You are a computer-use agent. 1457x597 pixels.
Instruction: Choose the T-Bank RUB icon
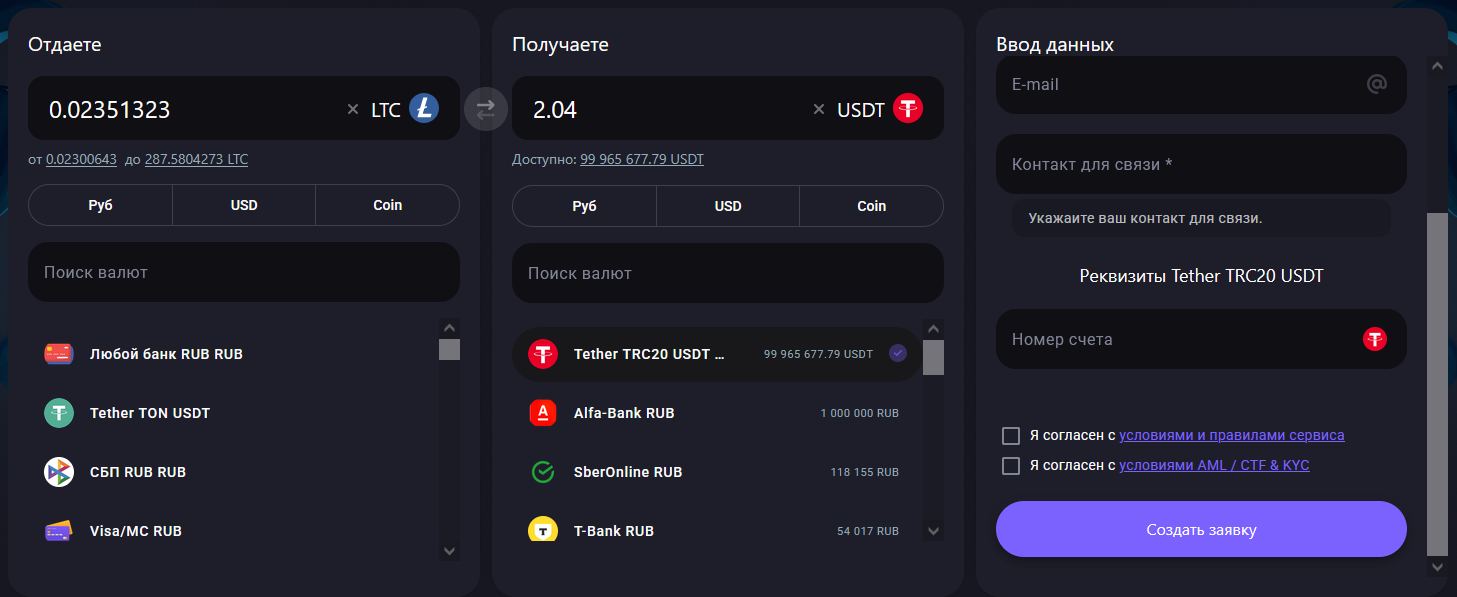coord(543,530)
